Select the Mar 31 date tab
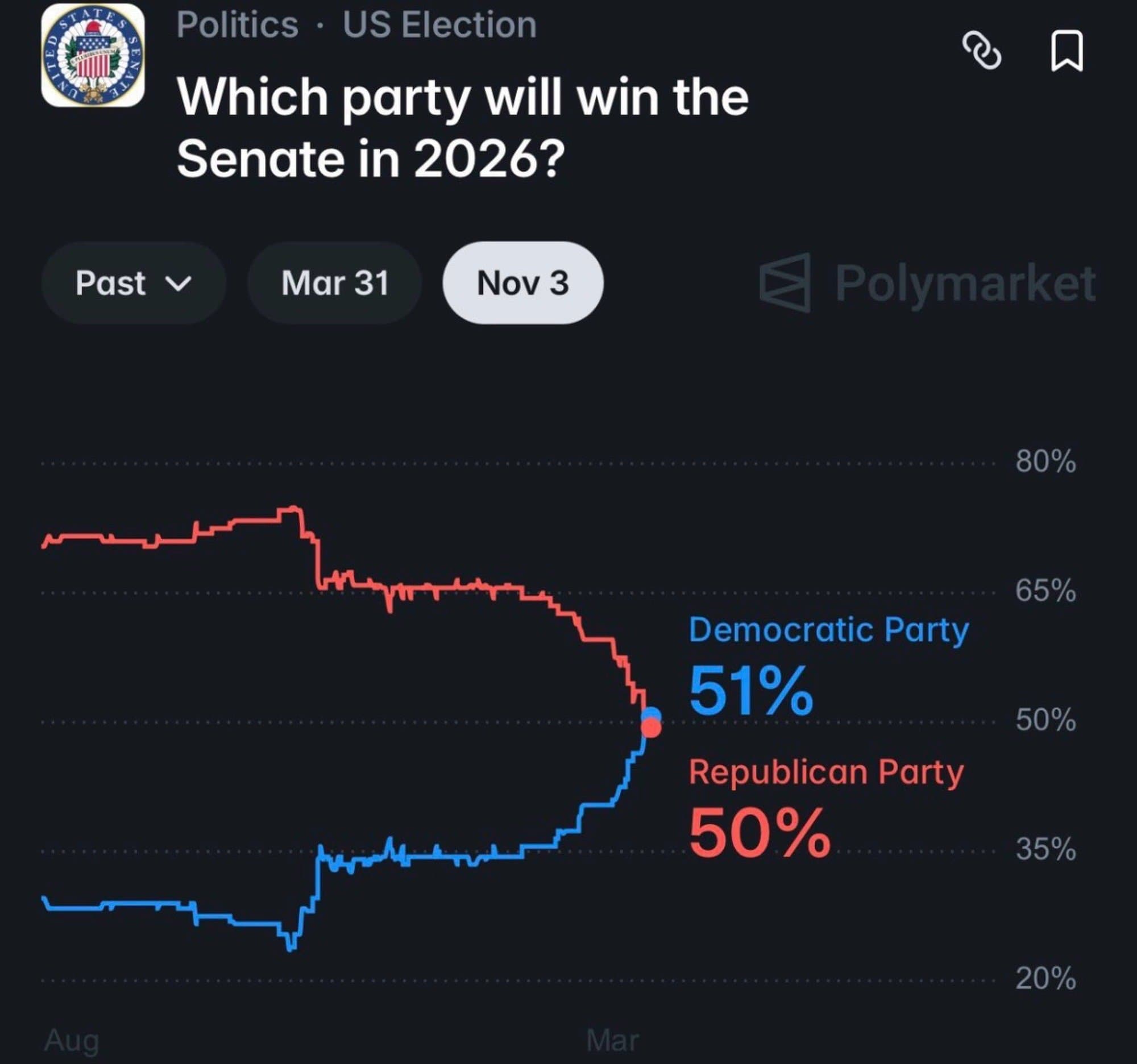The height and width of the screenshot is (1064, 1137). [x=335, y=283]
